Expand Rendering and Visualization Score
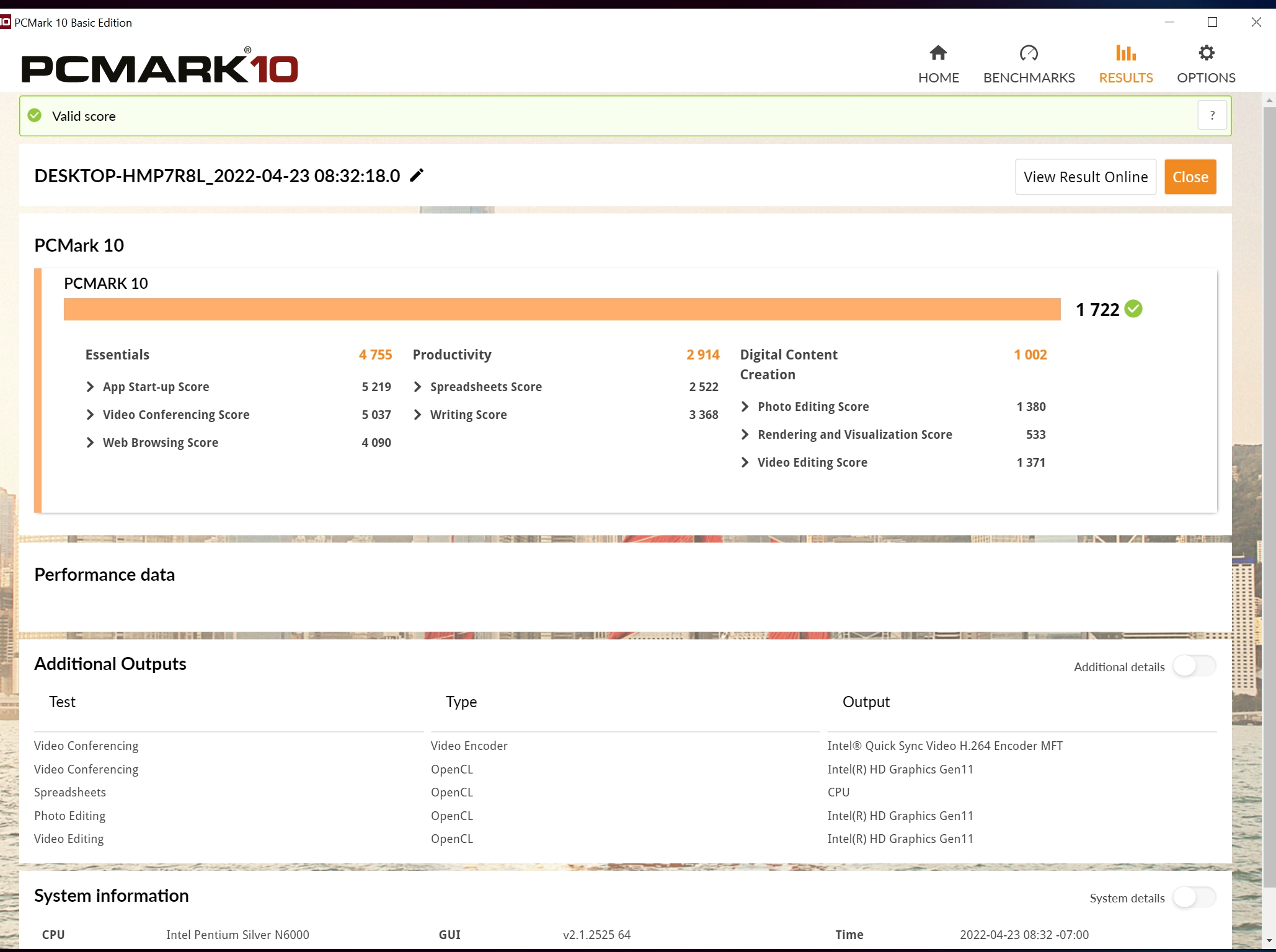 point(745,434)
